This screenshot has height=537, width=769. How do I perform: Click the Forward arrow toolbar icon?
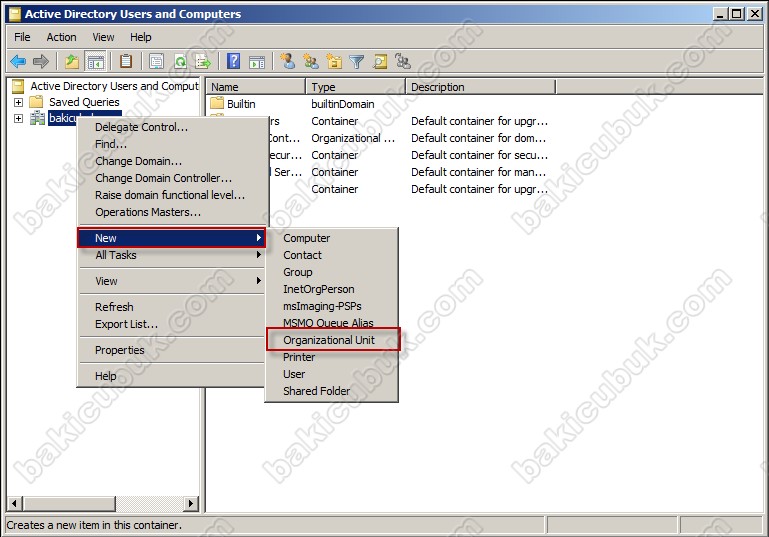pos(41,61)
